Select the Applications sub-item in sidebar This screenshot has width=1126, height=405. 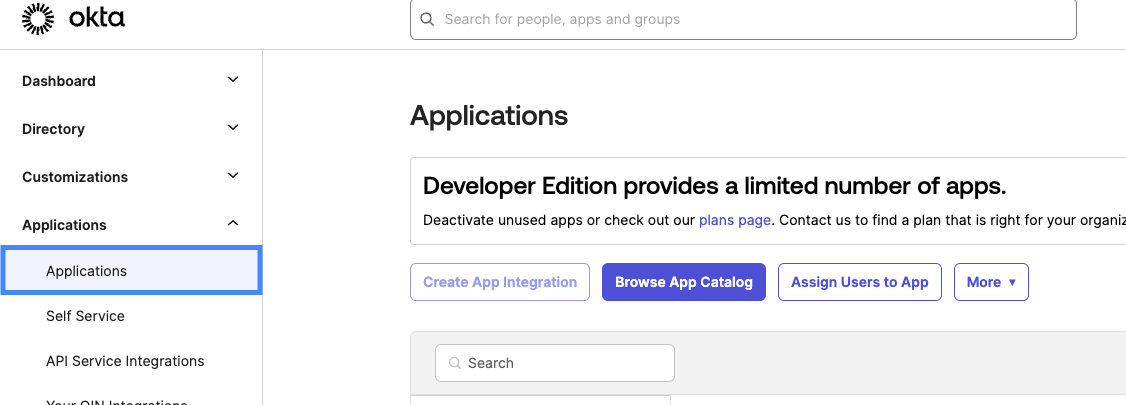click(131, 271)
